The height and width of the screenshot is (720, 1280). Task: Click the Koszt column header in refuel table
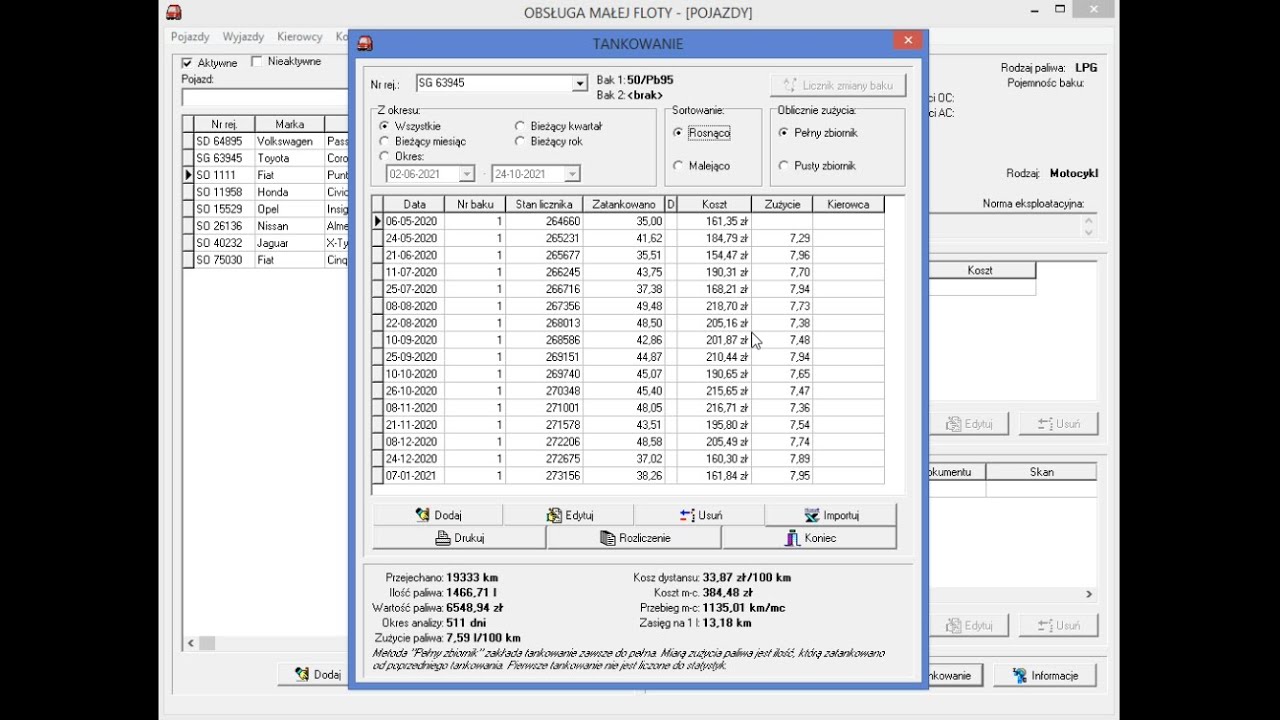[714, 204]
